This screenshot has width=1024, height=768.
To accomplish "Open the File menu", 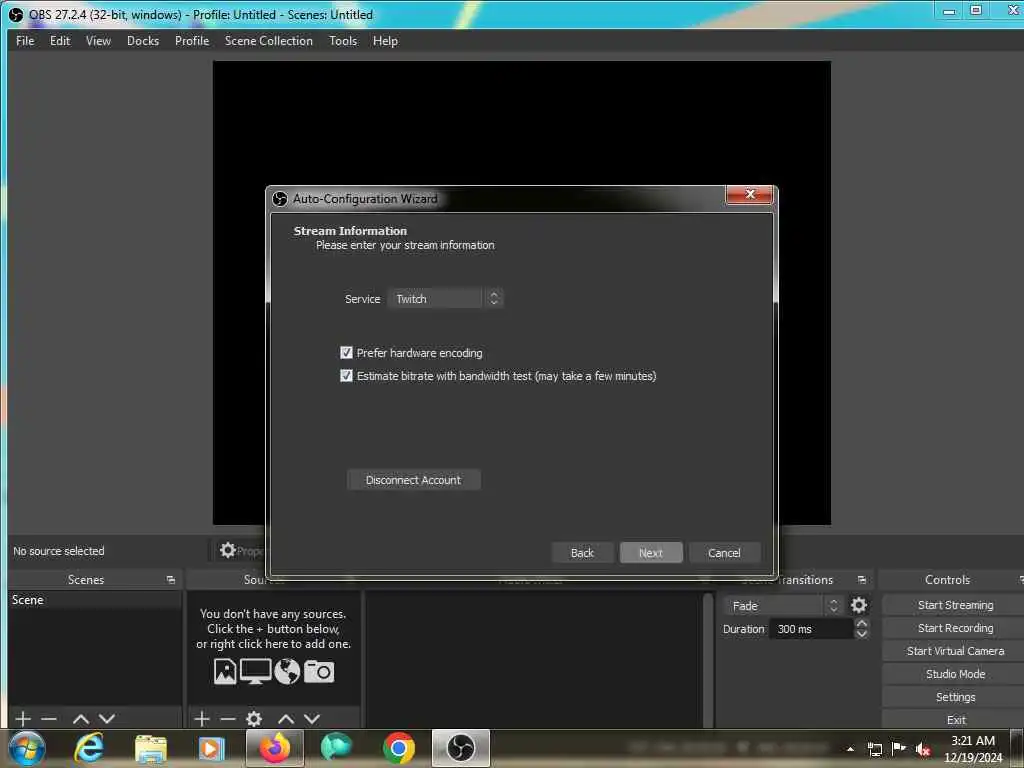I will pos(25,40).
